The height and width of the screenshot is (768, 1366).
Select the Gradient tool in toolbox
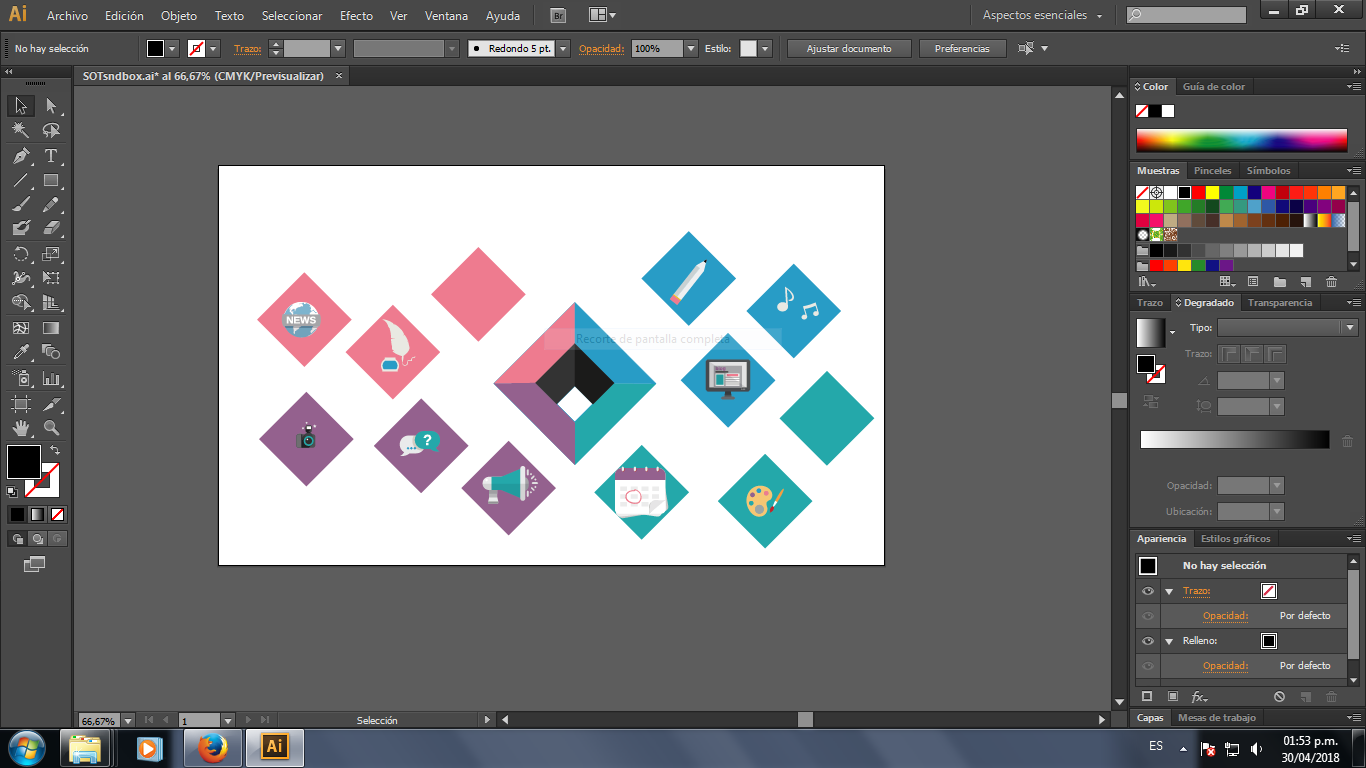click(x=51, y=327)
